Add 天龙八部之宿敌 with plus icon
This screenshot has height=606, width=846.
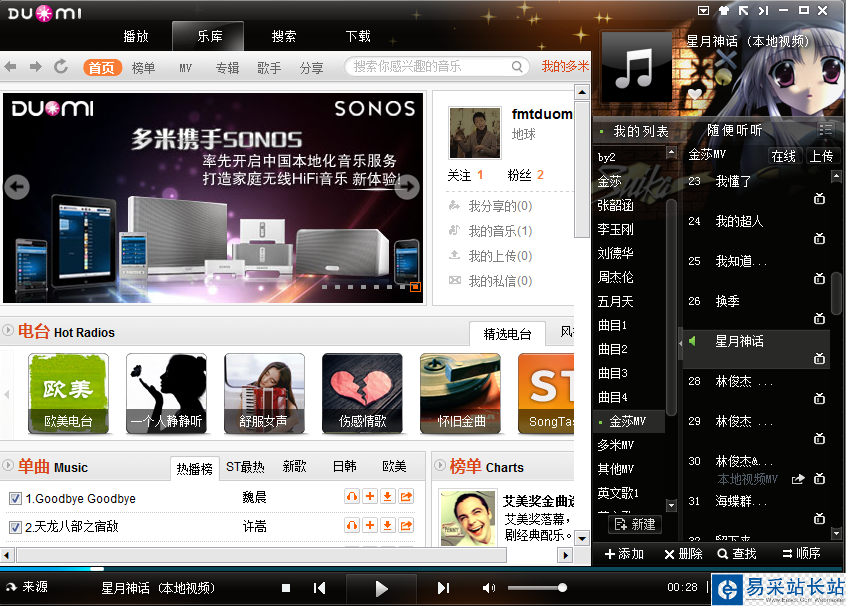(x=370, y=525)
